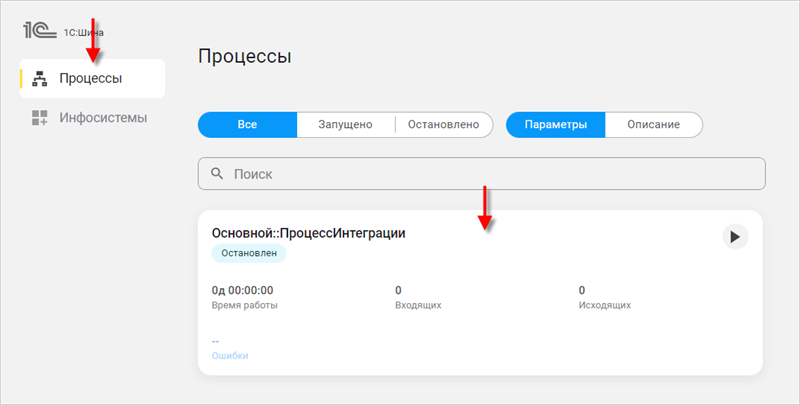
Task: Go to the Инфосистемы section label
Action: [103, 118]
